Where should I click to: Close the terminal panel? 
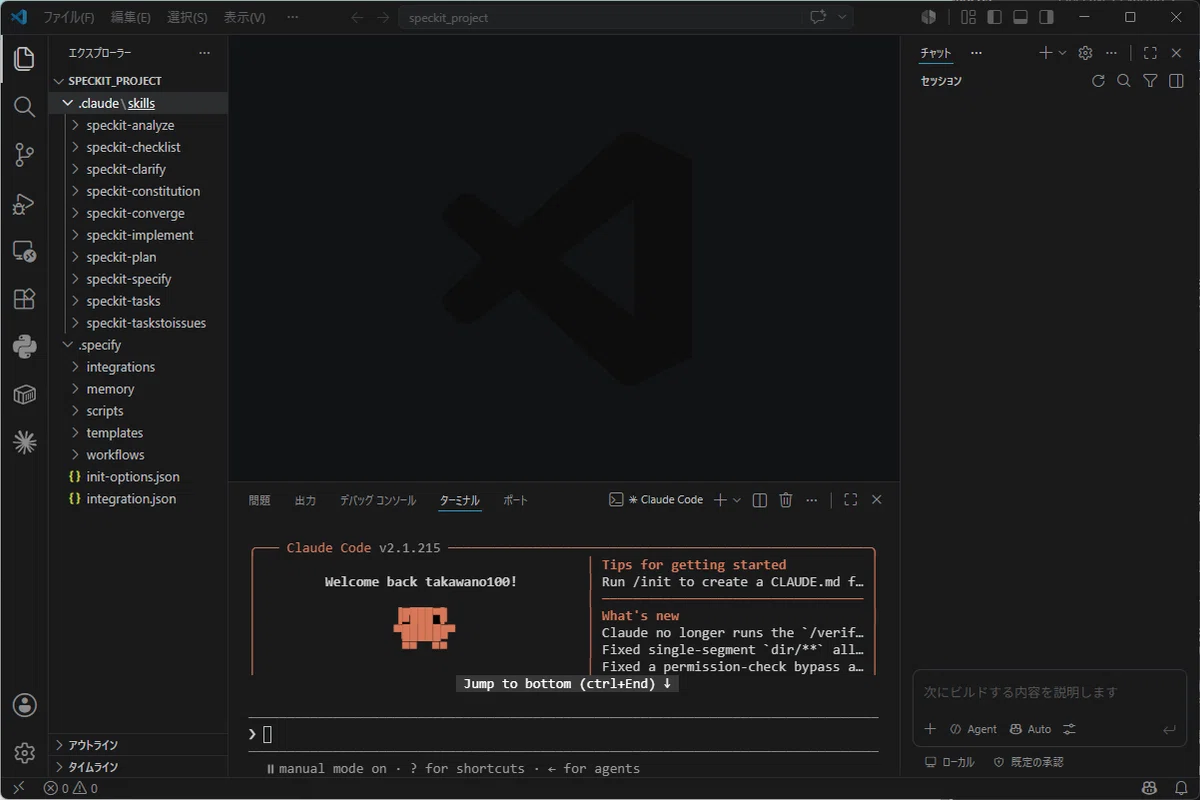(x=877, y=500)
